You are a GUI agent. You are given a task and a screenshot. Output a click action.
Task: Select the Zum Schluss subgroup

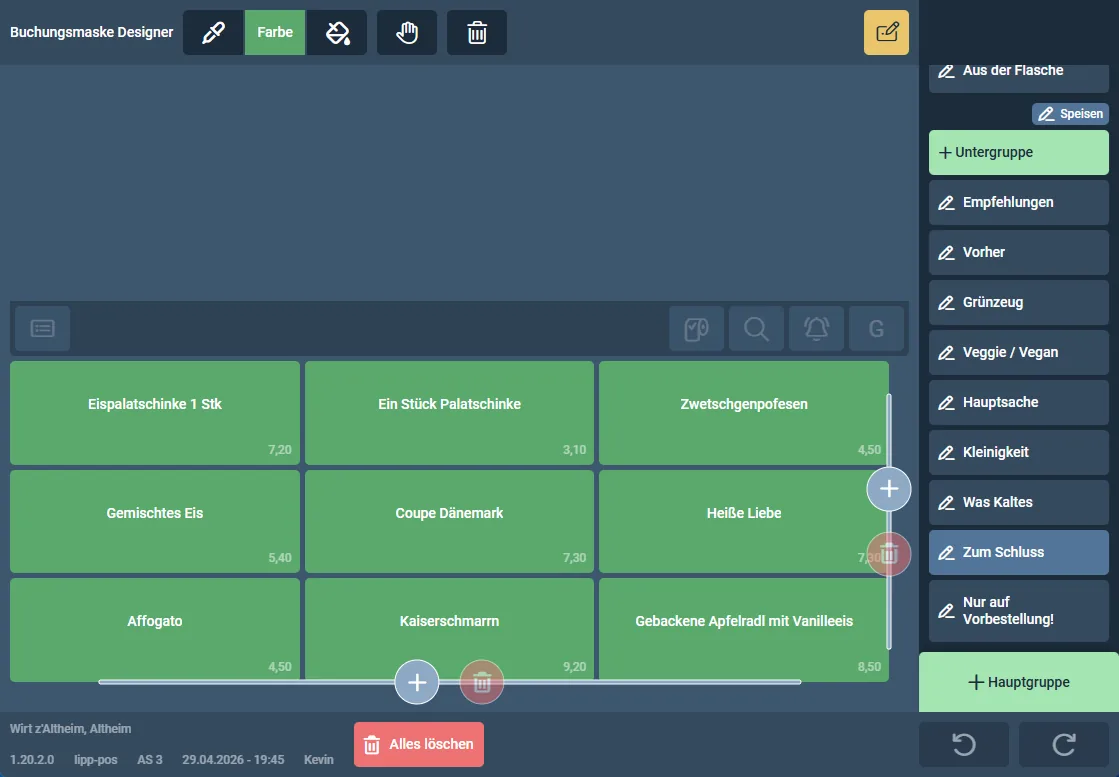(1018, 552)
